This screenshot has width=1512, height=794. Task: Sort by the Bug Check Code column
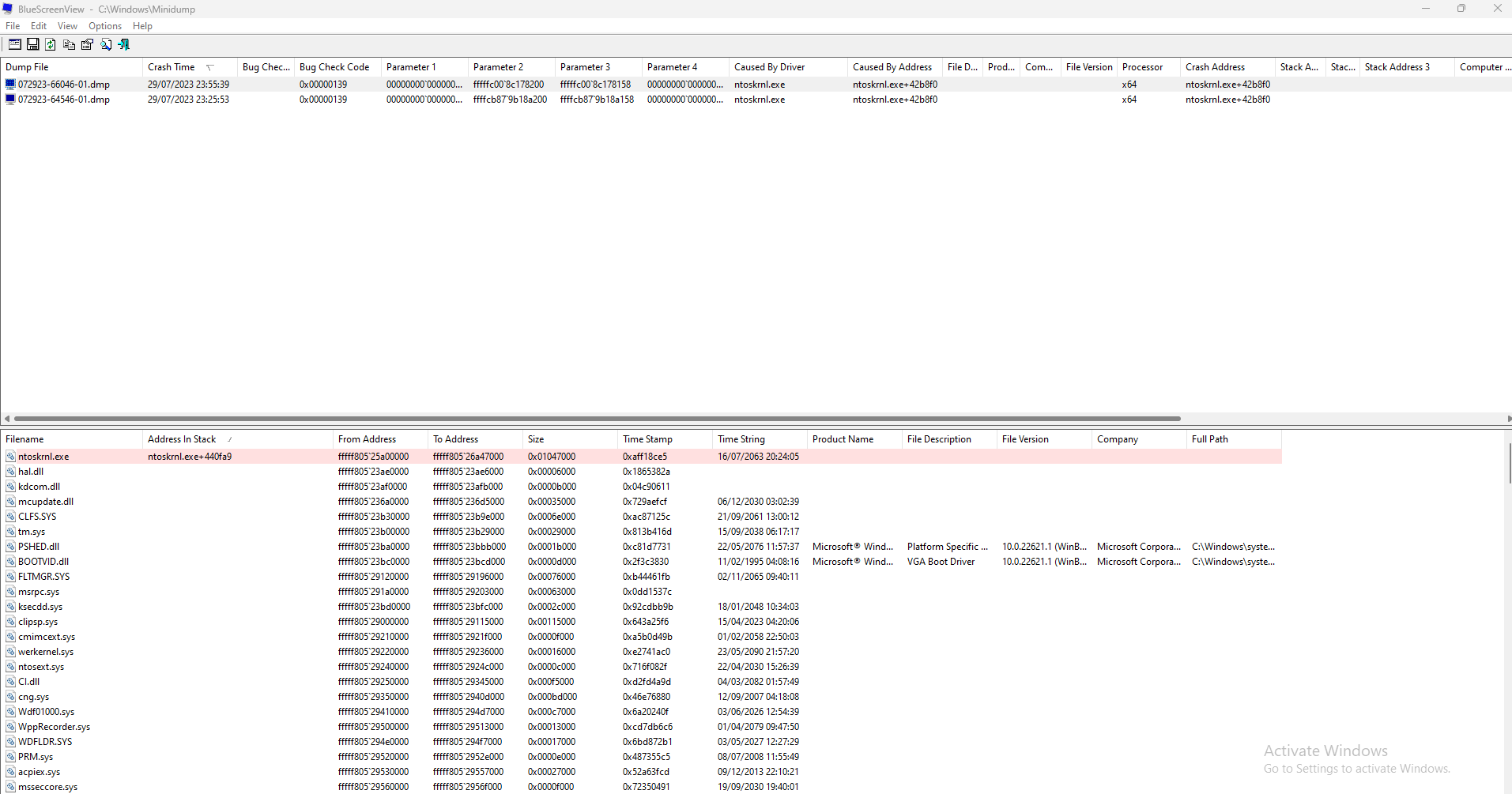tap(334, 66)
